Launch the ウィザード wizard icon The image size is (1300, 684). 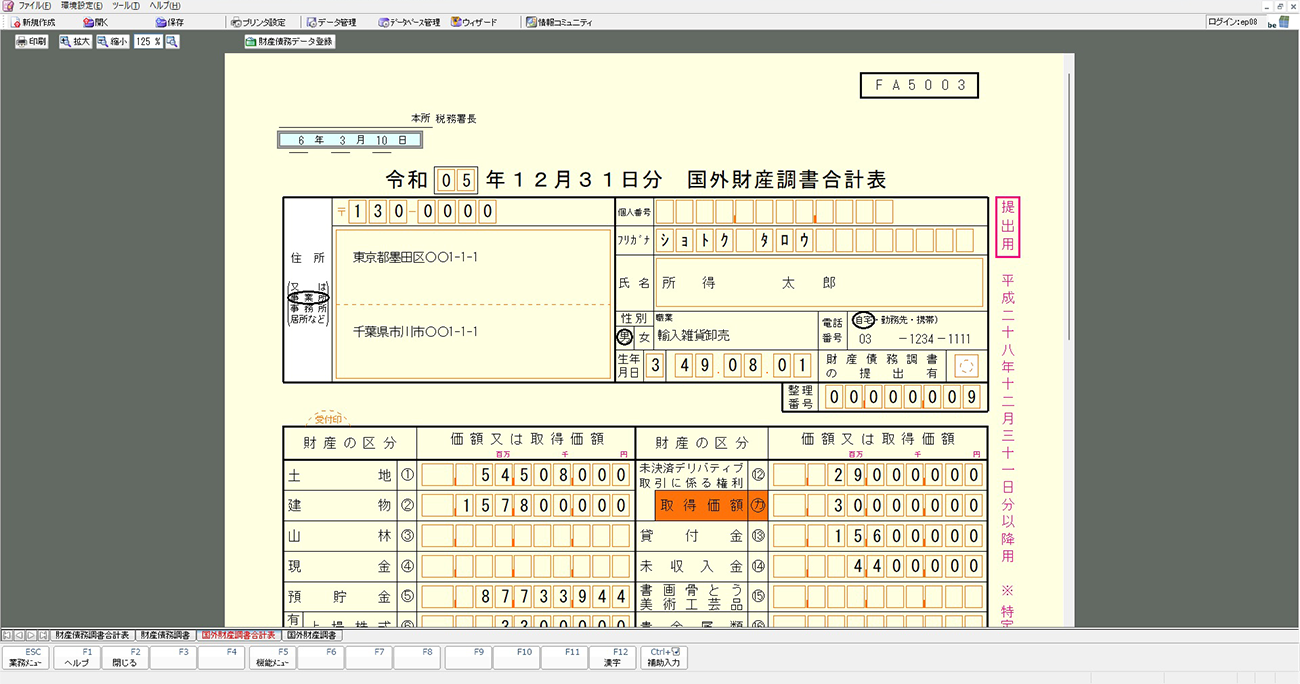click(x=474, y=22)
